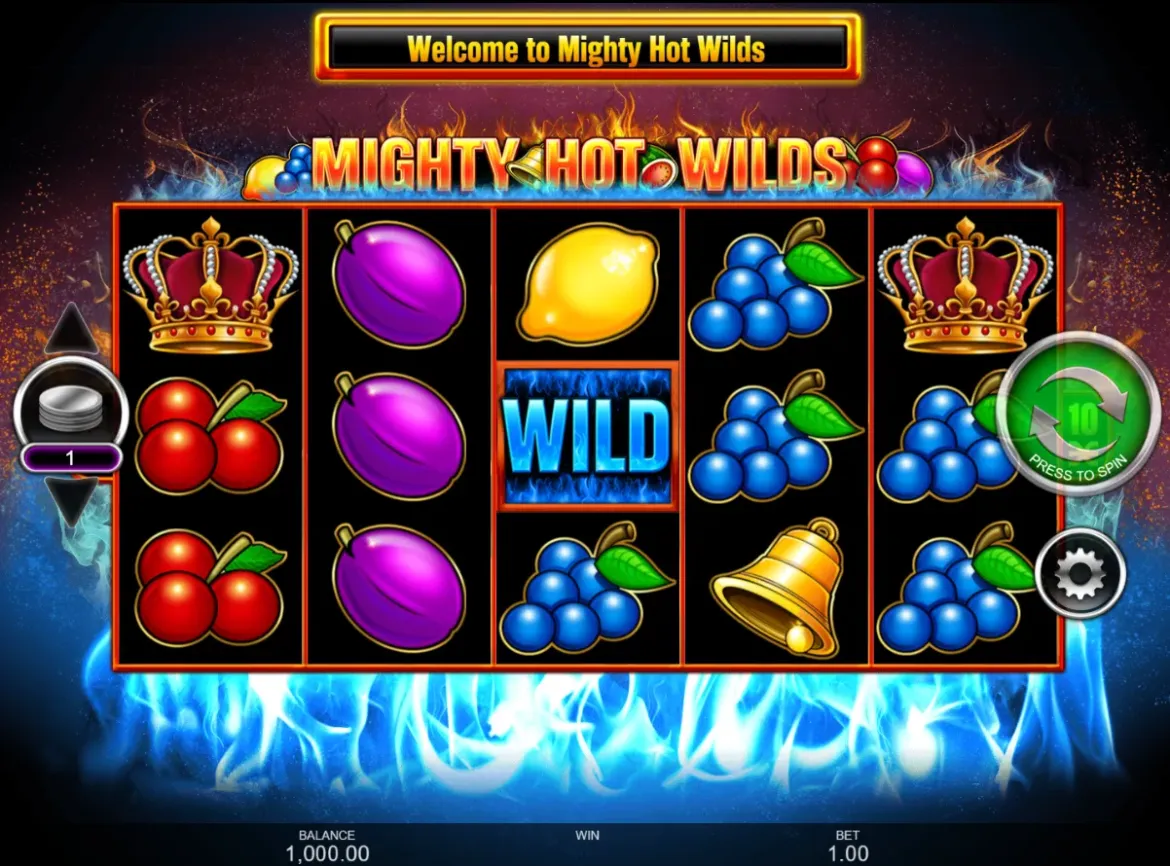Viewport: 1170px width, 866px height.
Task: Decrease bet with the down arrow
Action: tap(72, 501)
